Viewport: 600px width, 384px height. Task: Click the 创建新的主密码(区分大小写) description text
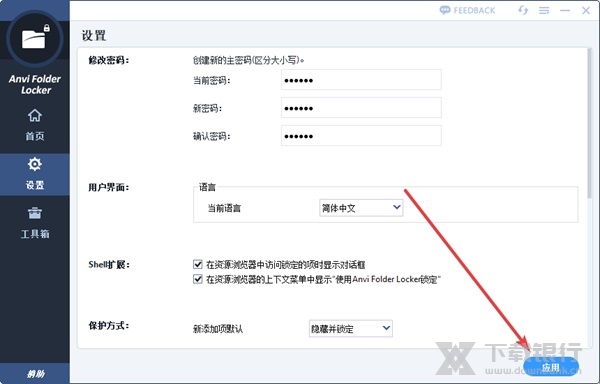[248, 60]
